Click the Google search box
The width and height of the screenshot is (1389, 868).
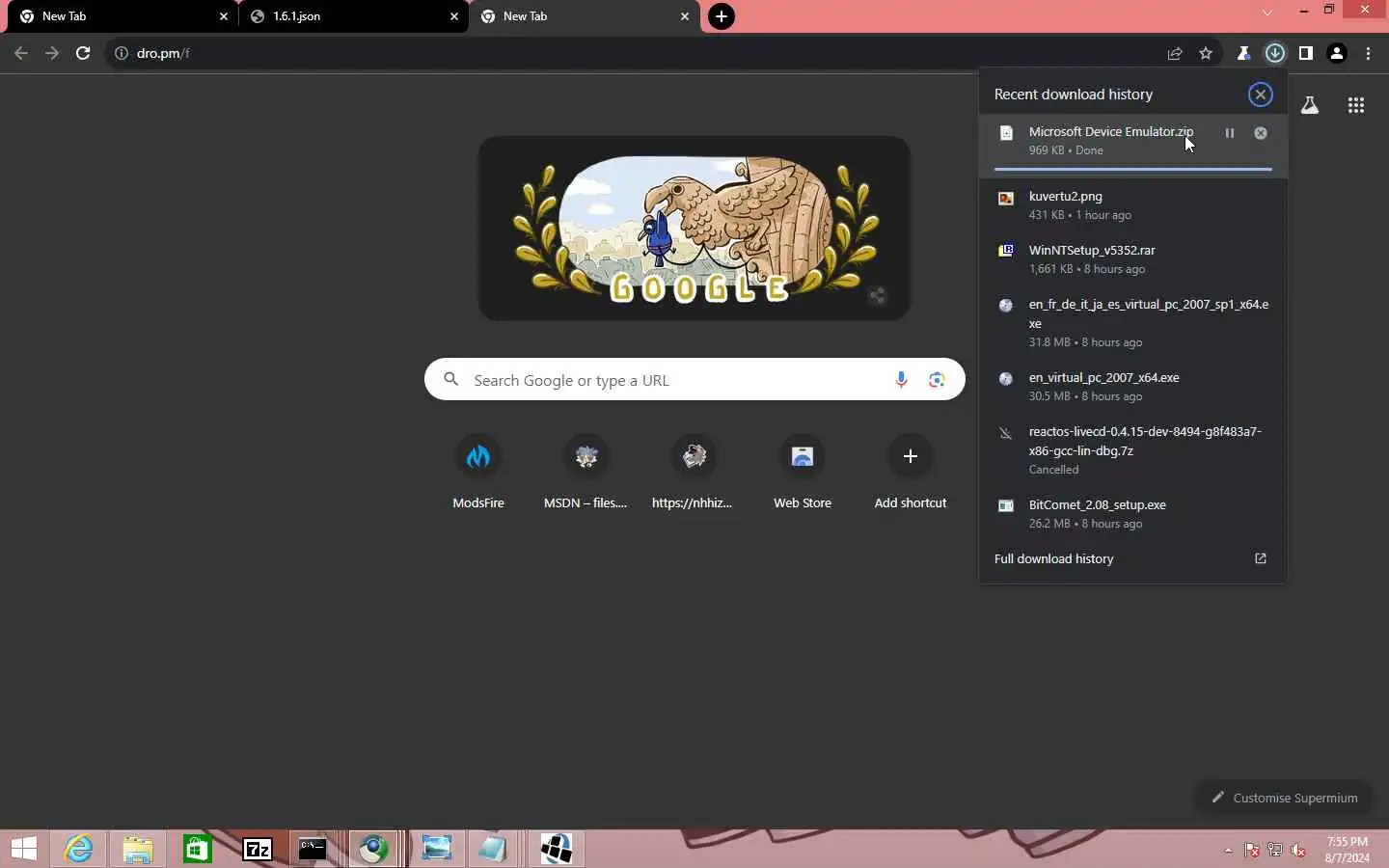(694, 380)
